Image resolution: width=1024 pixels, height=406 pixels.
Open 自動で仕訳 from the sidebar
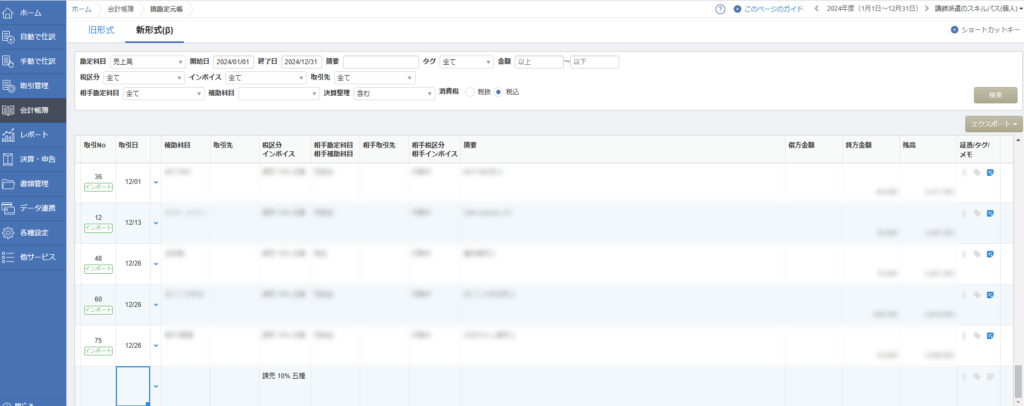click(9, 37)
